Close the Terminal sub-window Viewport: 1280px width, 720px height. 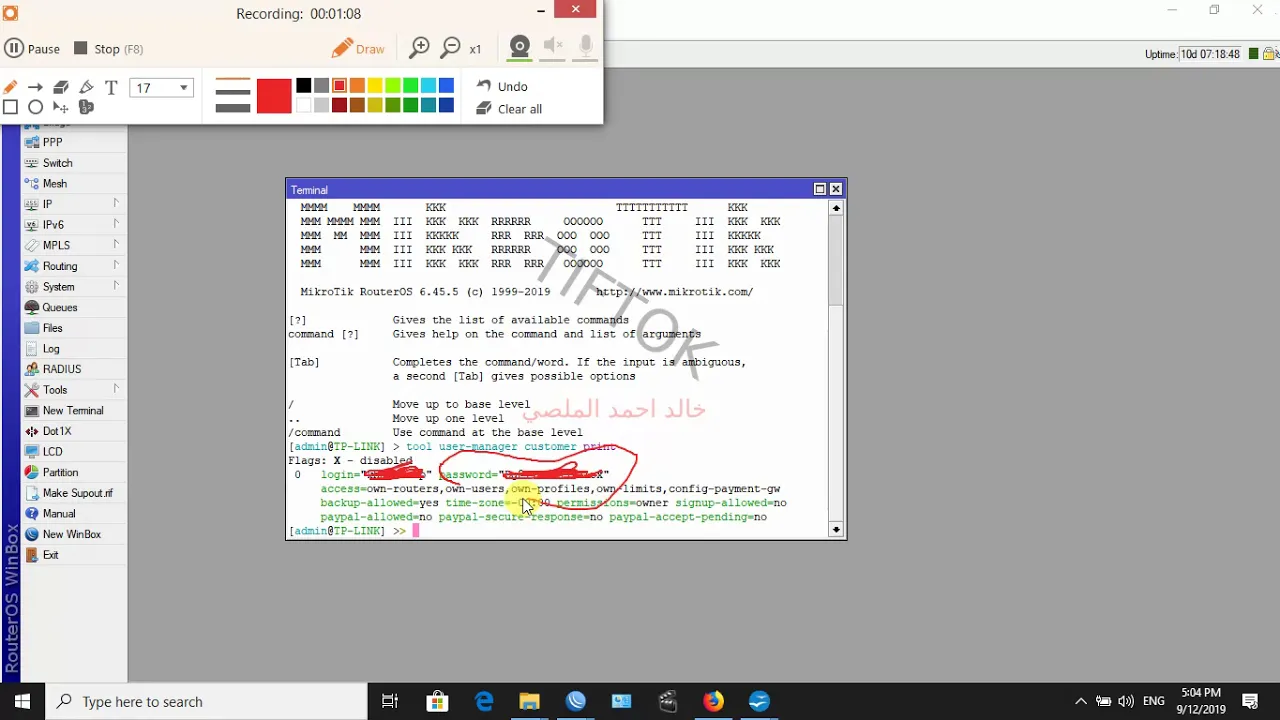tap(836, 189)
